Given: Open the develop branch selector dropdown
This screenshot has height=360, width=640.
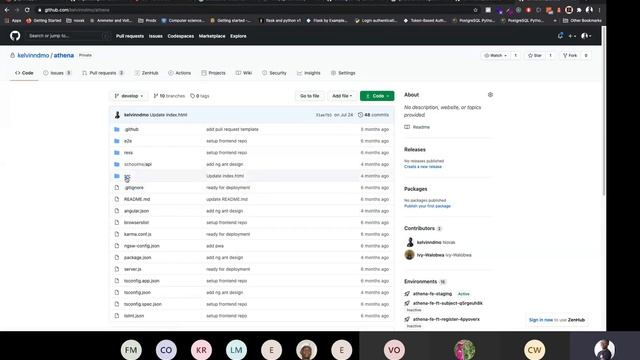Looking at the screenshot, I should pos(129,96).
